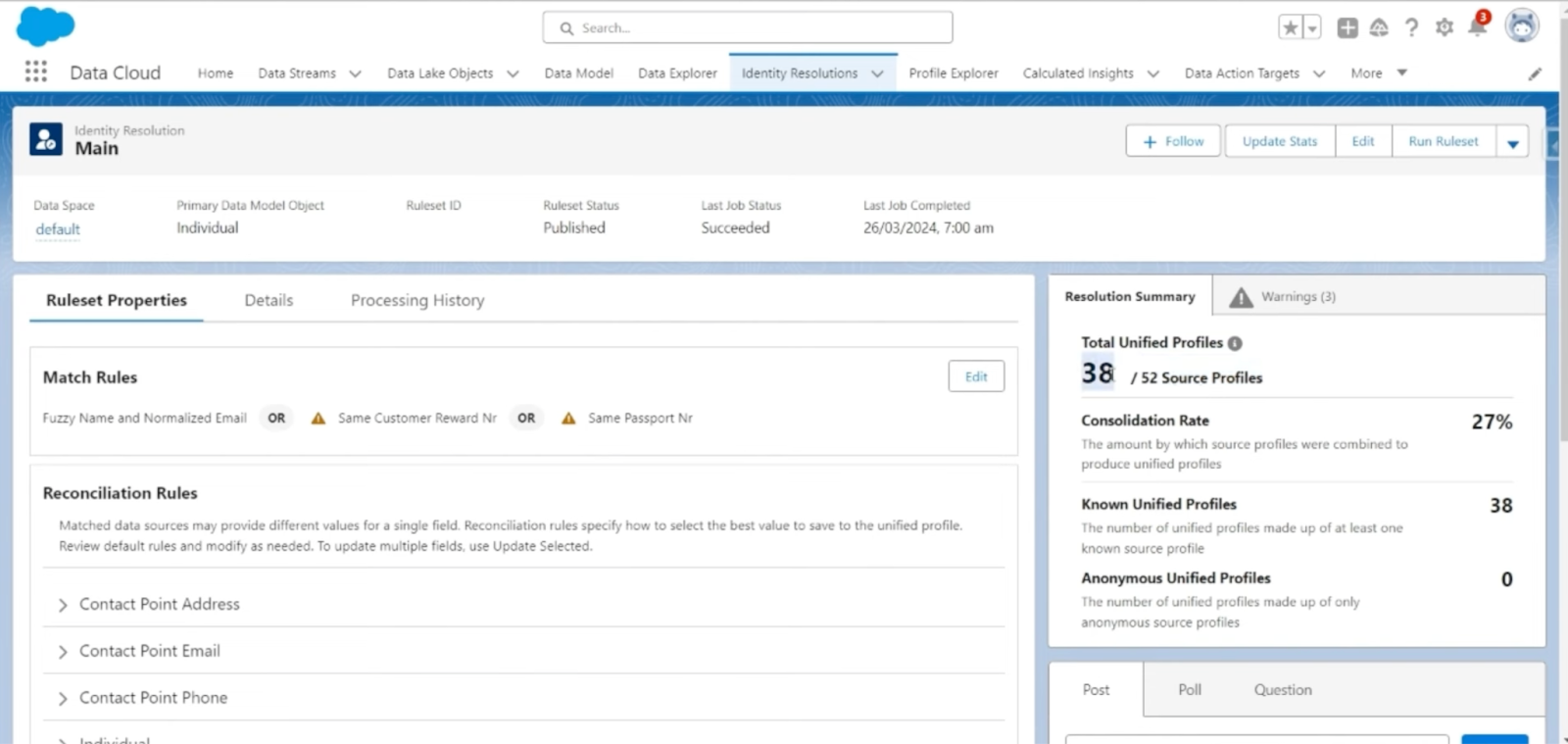Open the Data Explorer tab

677,74
